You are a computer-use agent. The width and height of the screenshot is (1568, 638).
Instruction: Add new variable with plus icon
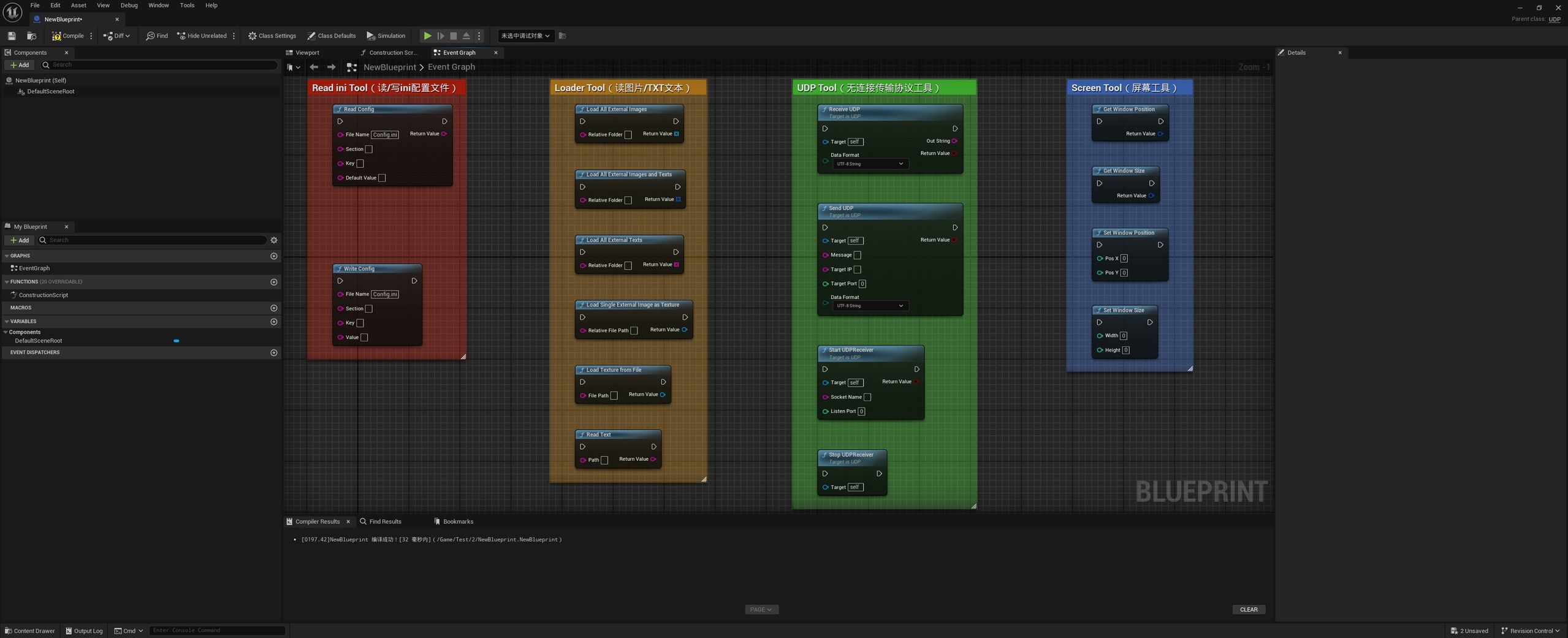(274, 322)
